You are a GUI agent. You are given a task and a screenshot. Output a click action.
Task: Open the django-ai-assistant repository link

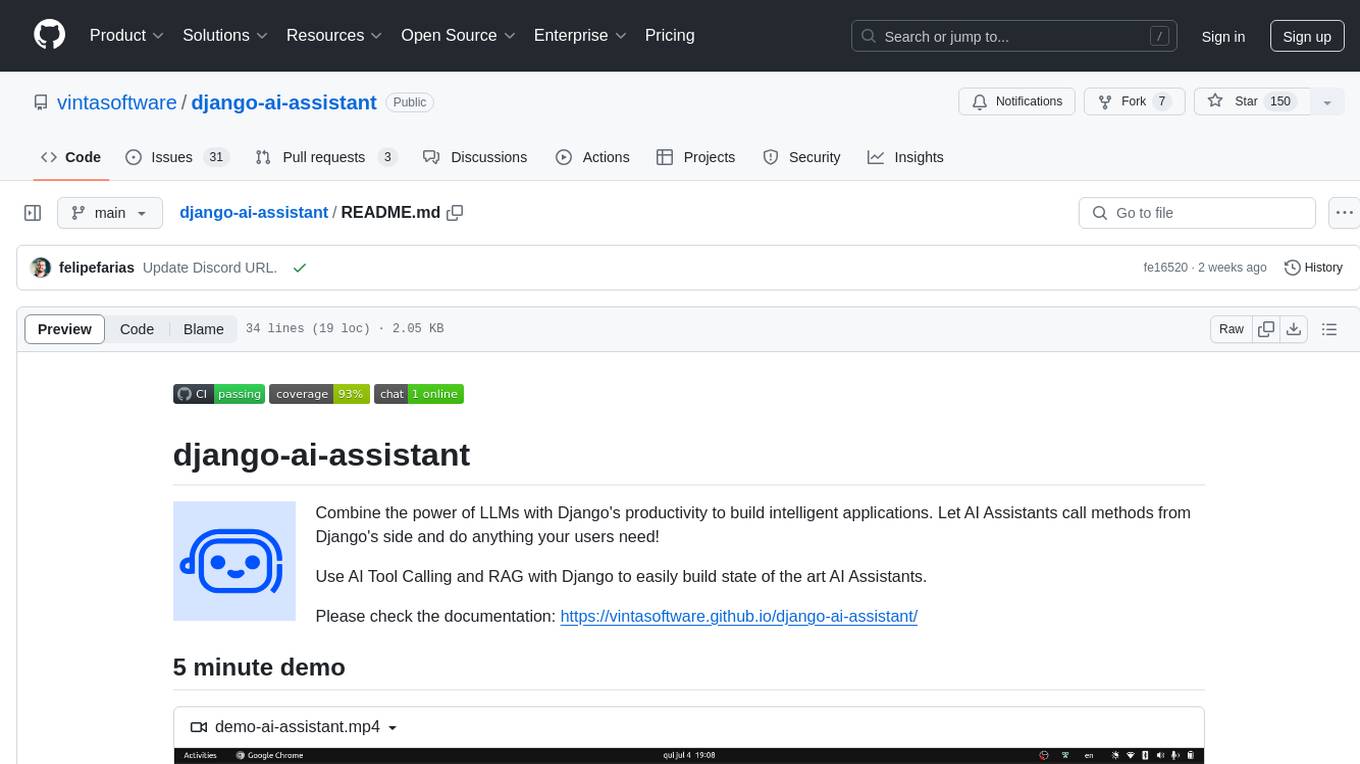284,102
